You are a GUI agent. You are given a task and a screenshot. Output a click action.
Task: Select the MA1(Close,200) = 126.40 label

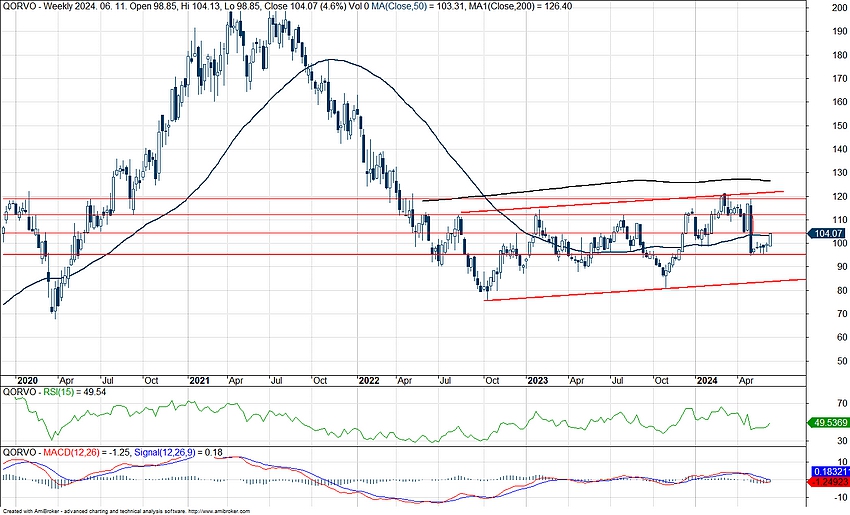tap(522, 6)
